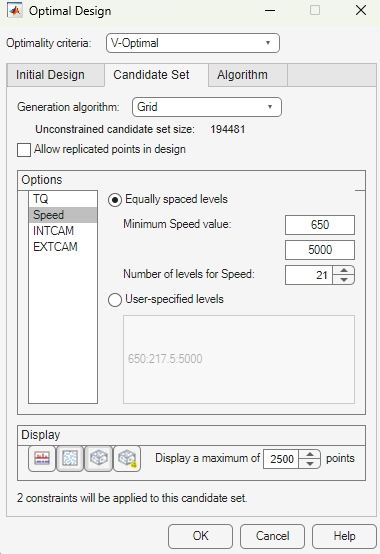Confirm with the OK button
Screen dimensions: 380x554
pyautogui.click(x=200, y=536)
